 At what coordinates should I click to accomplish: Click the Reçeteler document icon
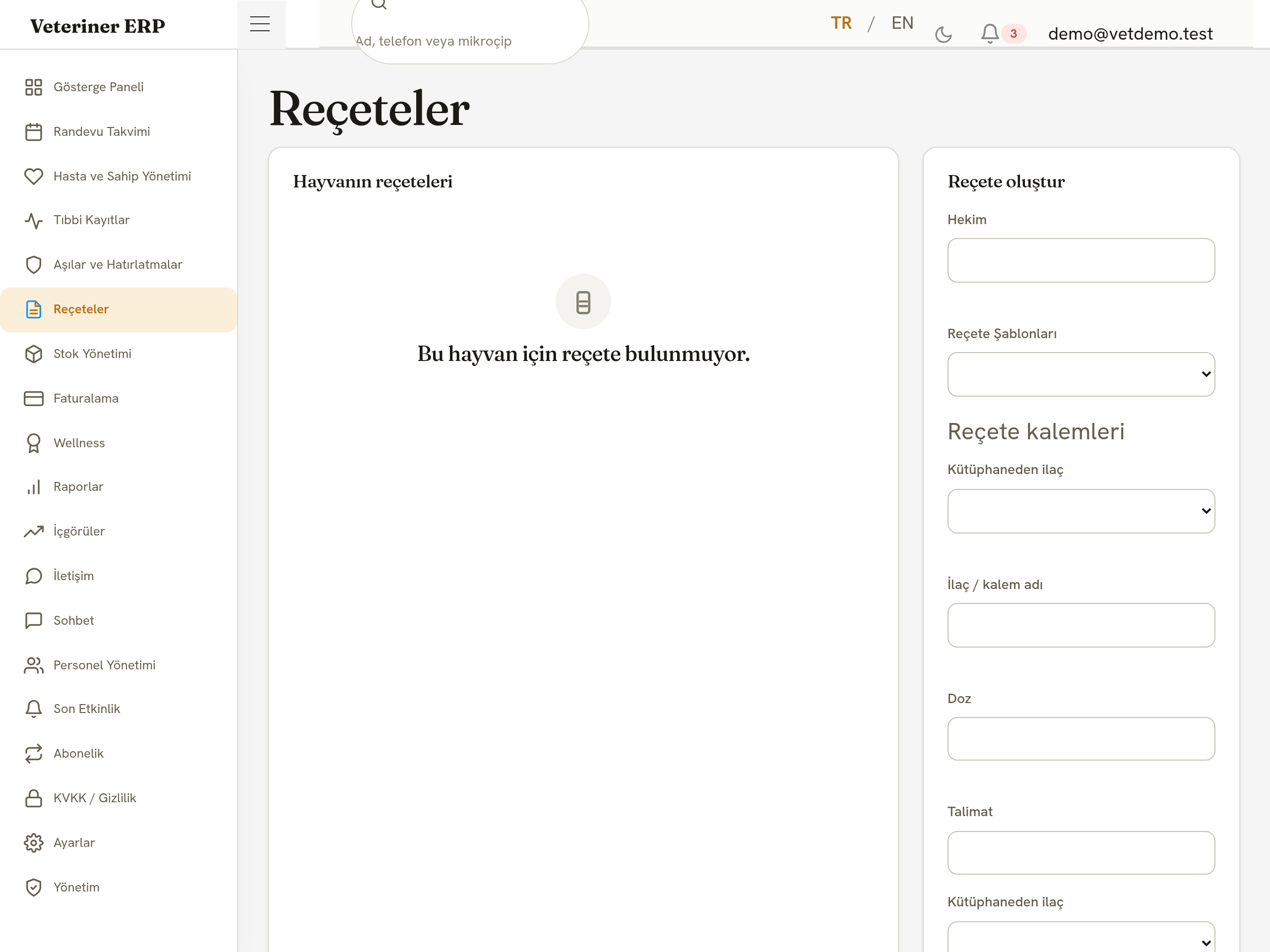(x=33, y=309)
